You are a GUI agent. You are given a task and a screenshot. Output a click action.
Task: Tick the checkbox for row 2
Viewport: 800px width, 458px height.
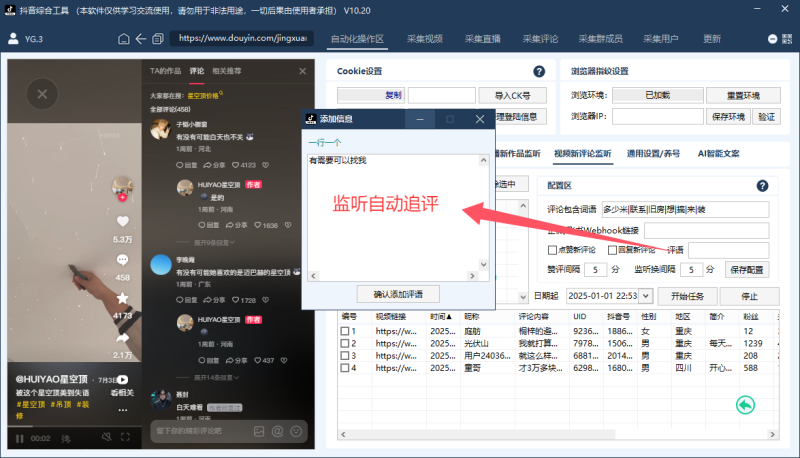[345, 343]
